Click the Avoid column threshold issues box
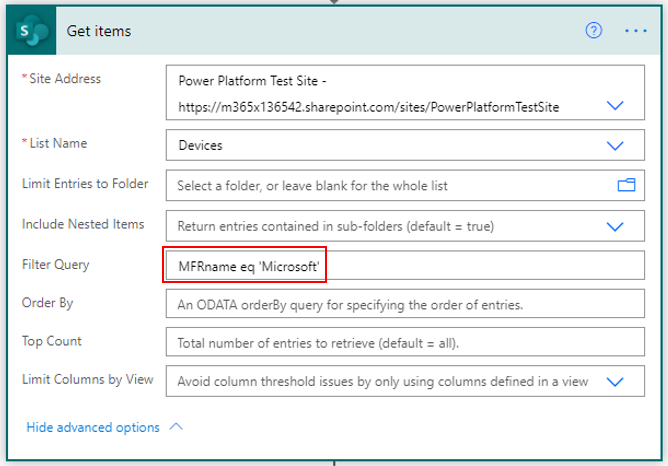The image size is (668, 466). 405,381
